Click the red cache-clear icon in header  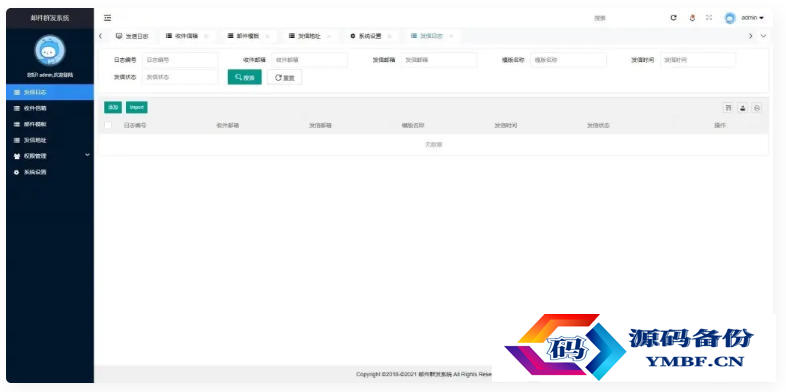(x=692, y=18)
